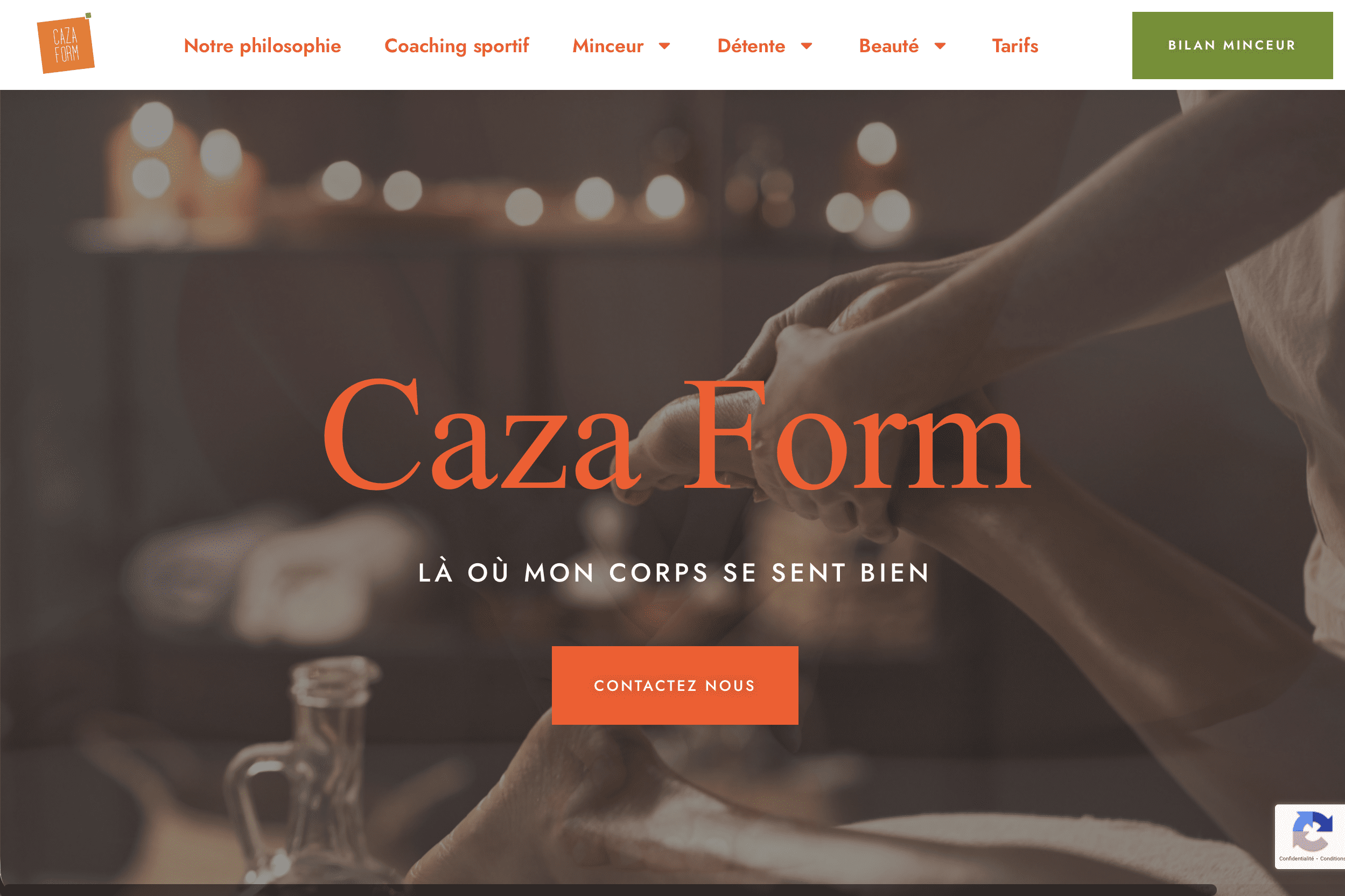1345x896 pixels.
Task: Open Notre philosophie menu item
Action: pos(262,46)
